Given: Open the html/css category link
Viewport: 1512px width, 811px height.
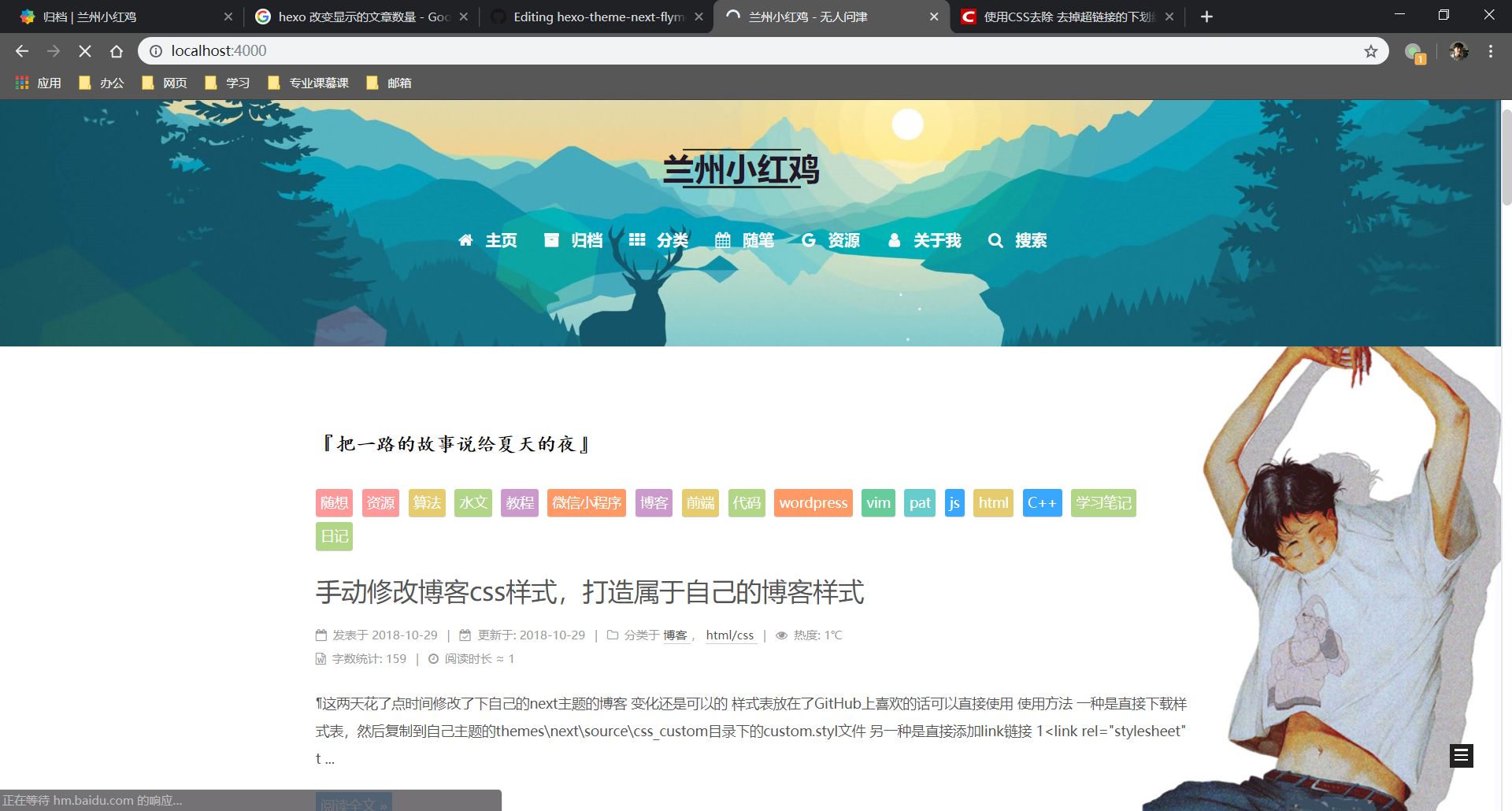Looking at the screenshot, I should [x=730, y=635].
